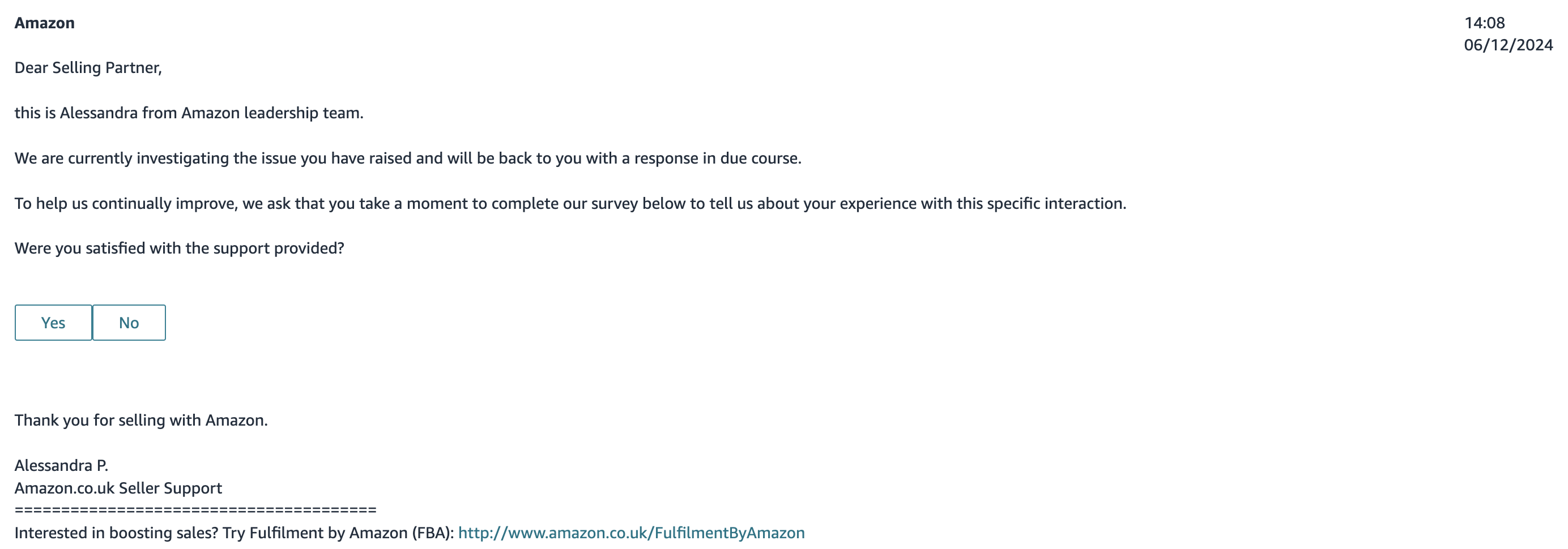Click Thank you for selling with Amazon
Screen dimensions: 1568x549
click(x=141, y=420)
